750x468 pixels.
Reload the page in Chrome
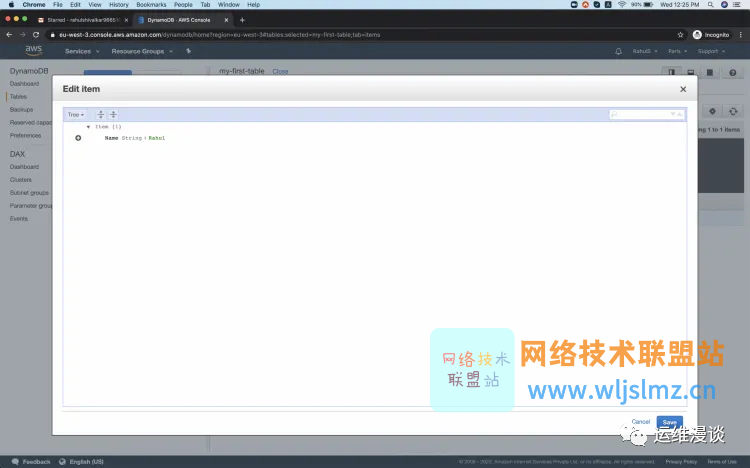pos(36,34)
